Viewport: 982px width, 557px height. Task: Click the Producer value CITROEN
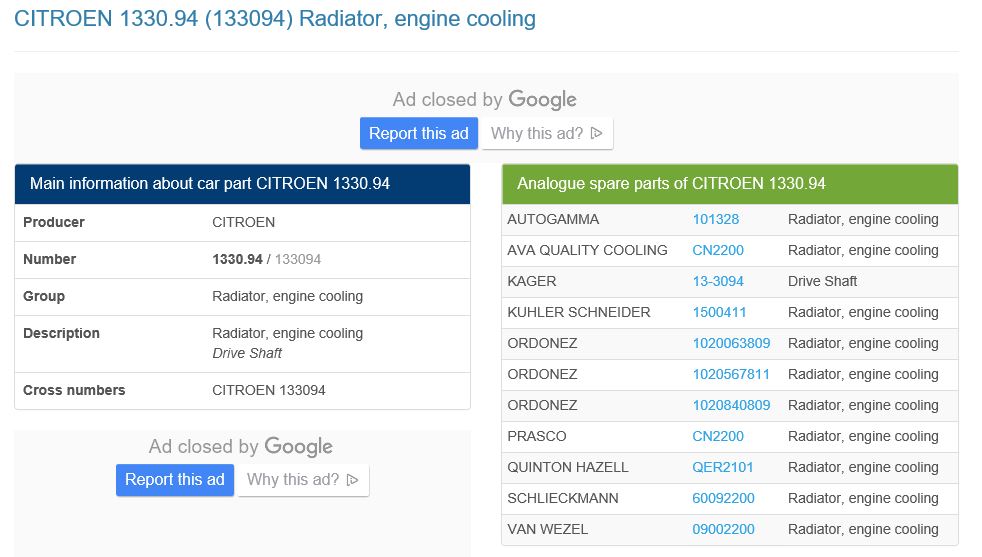(x=244, y=222)
